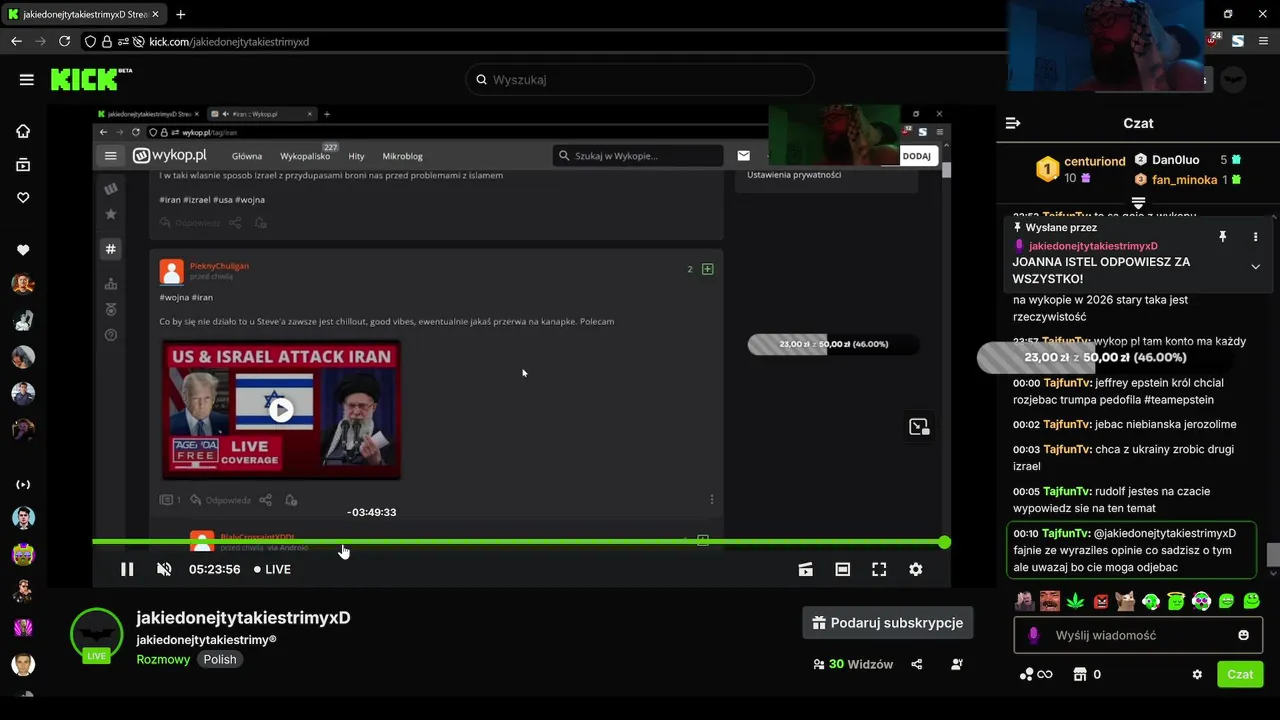The width and height of the screenshot is (1280, 720).
Task: Click the progress bar end handle
Action: point(944,542)
